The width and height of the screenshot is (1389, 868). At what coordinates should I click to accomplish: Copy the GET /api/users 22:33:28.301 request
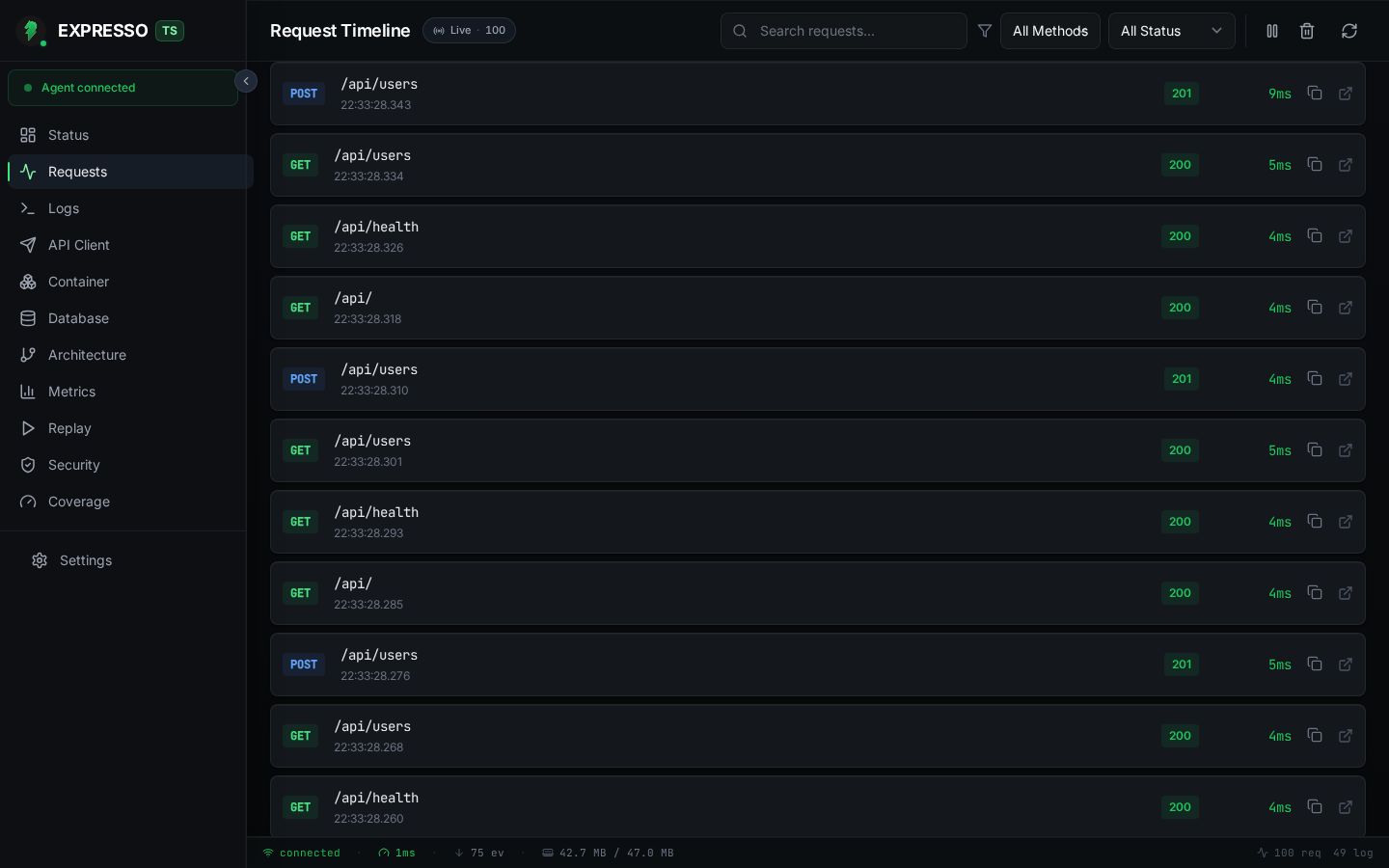pyautogui.click(x=1315, y=450)
